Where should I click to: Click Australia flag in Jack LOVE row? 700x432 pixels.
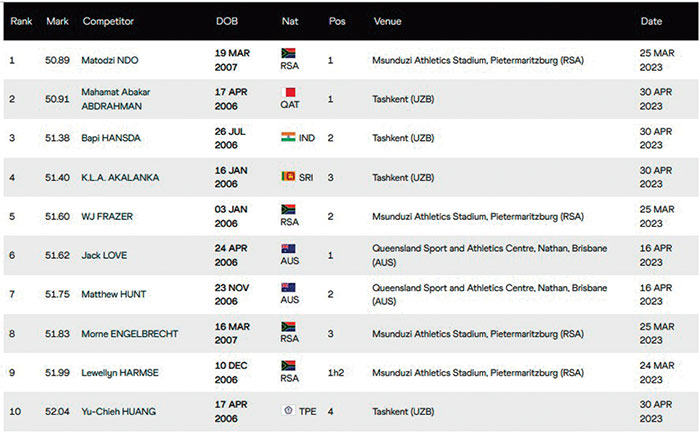[288, 248]
